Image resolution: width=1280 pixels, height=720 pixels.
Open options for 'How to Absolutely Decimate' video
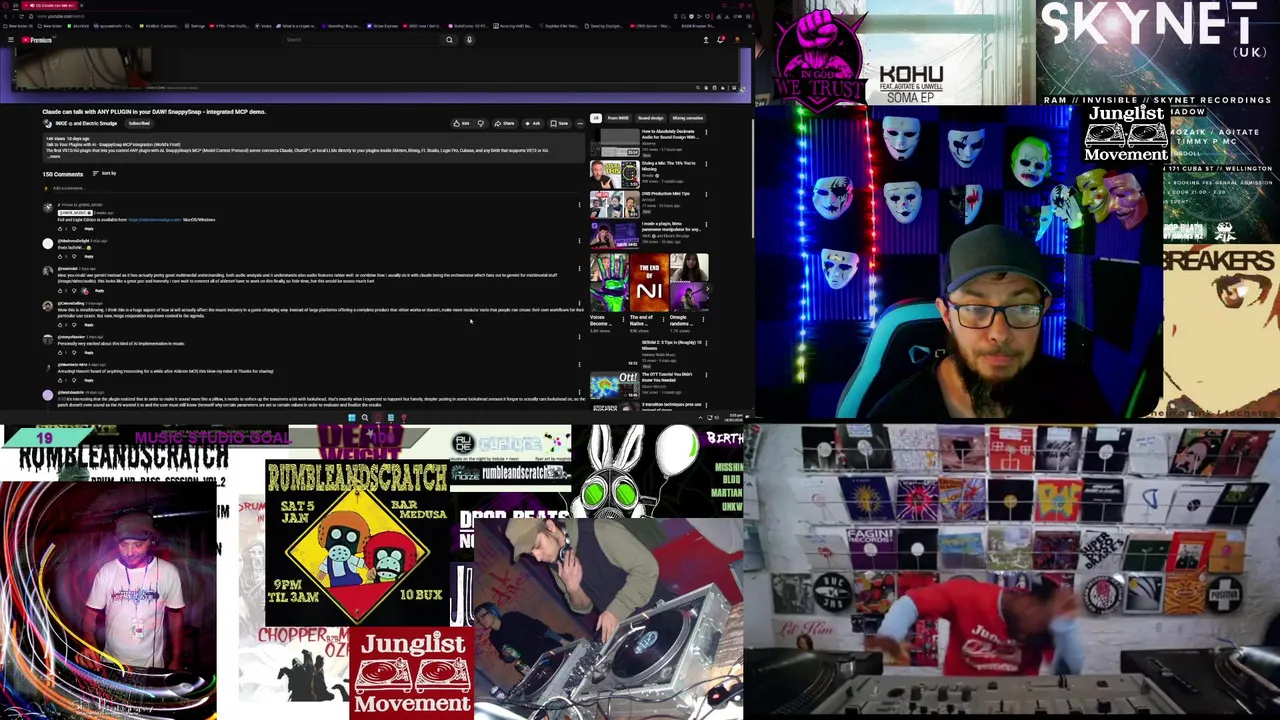click(x=706, y=132)
